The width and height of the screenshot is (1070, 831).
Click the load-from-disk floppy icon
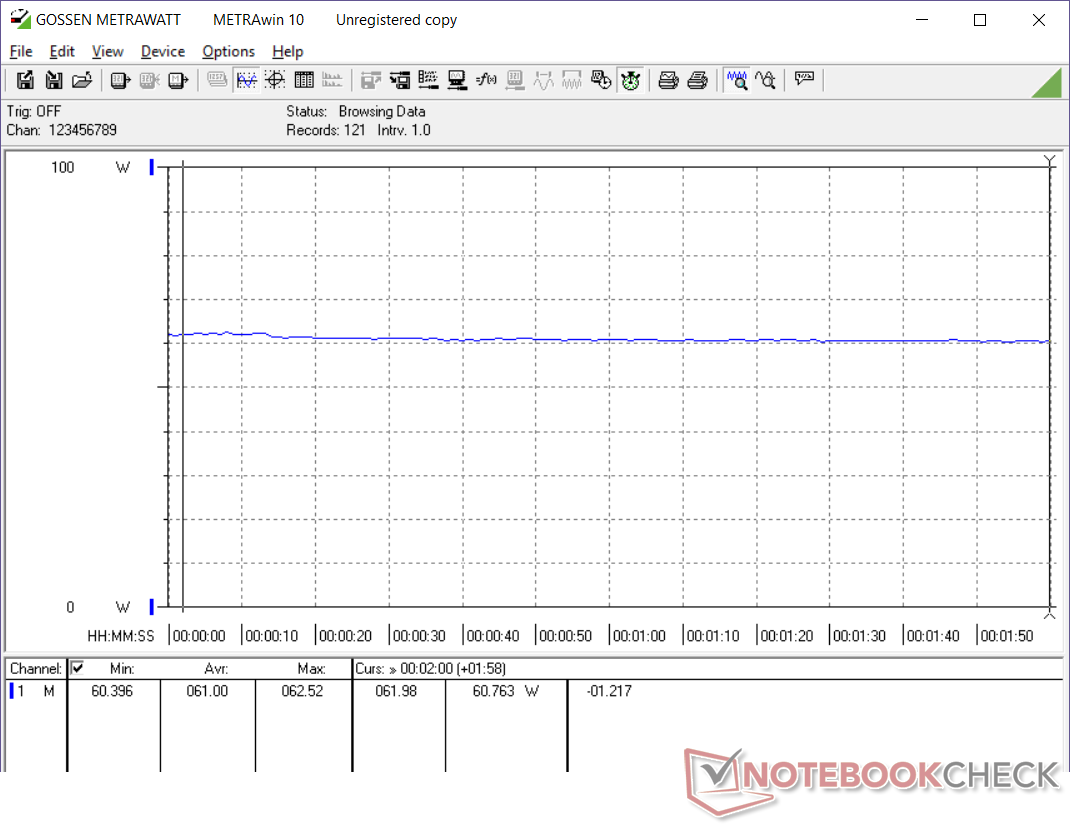[x=54, y=81]
